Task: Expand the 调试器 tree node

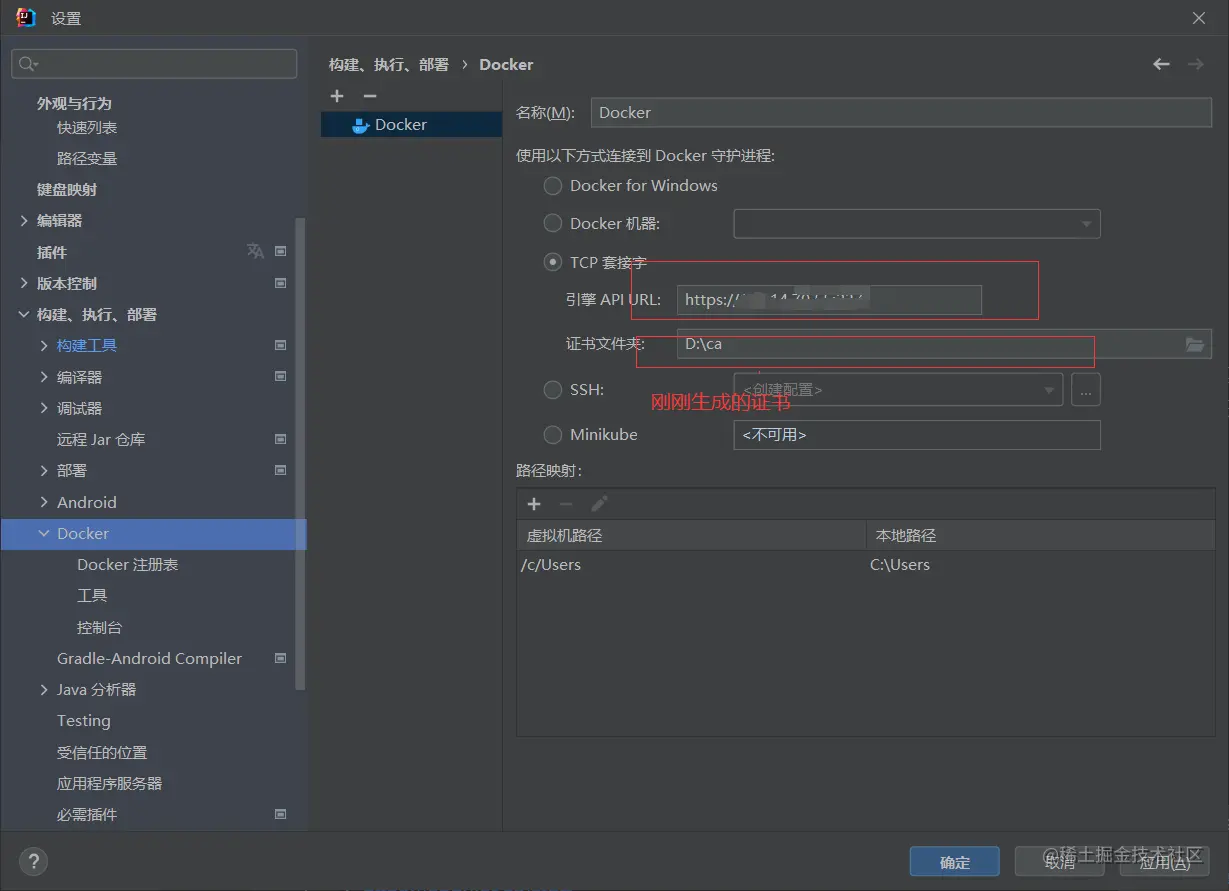Action: coord(44,408)
